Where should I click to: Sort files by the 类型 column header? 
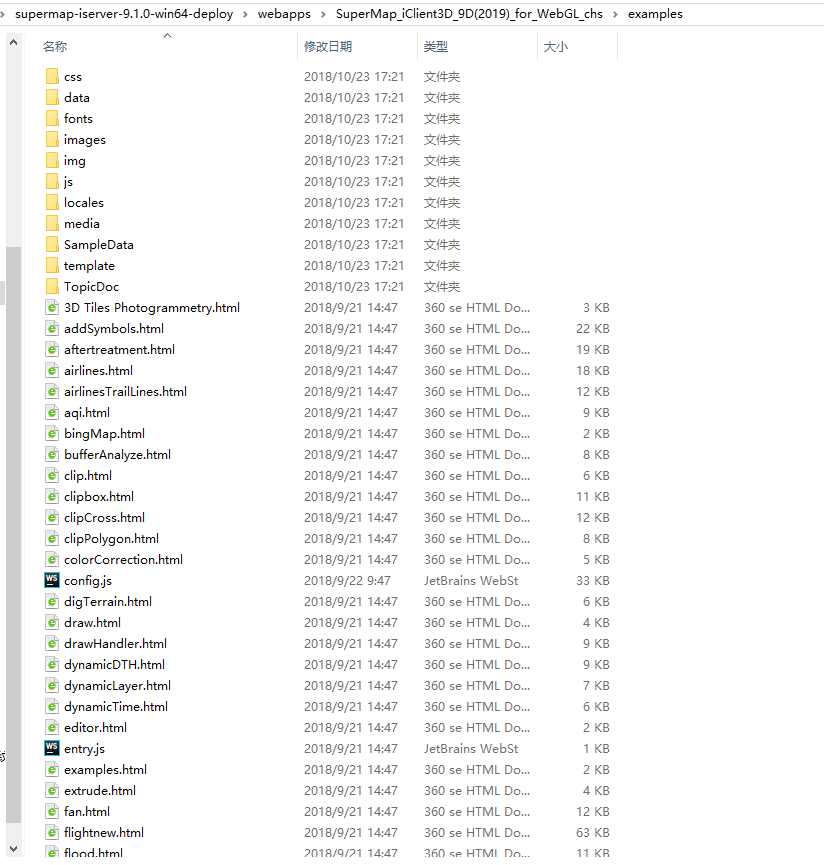pos(436,46)
